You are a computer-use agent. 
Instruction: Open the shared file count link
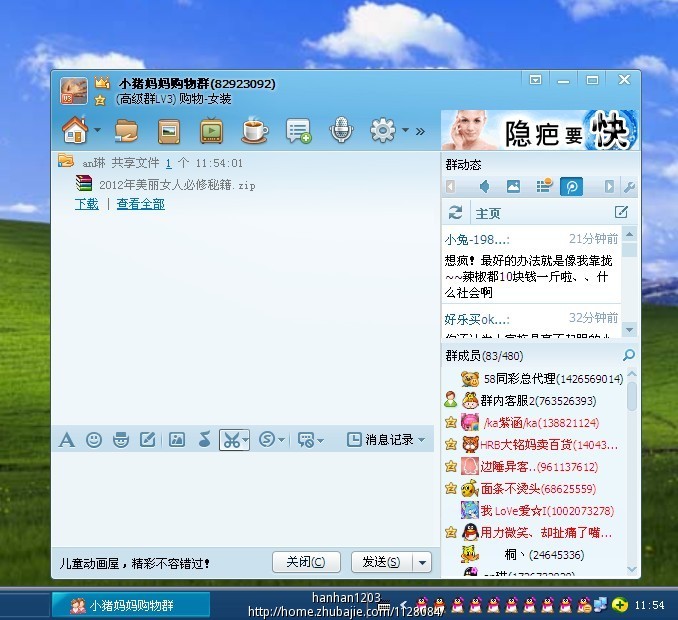coord(169,163)
